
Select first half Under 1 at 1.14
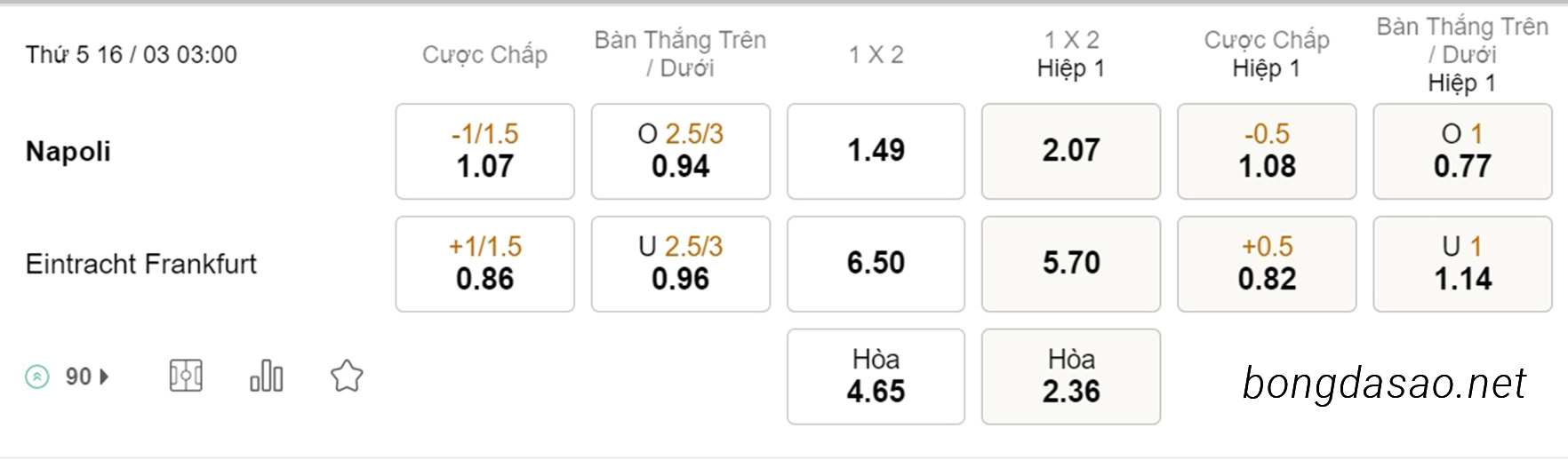(1462, 264)
